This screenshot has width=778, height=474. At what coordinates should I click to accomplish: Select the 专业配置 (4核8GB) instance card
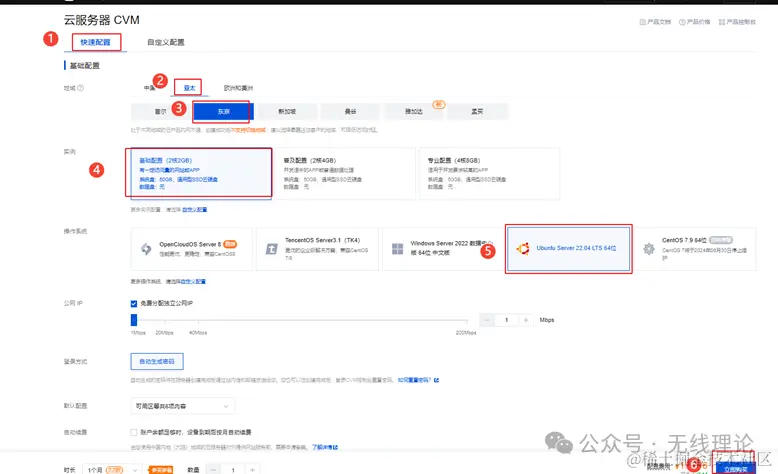tap(489, 173)
